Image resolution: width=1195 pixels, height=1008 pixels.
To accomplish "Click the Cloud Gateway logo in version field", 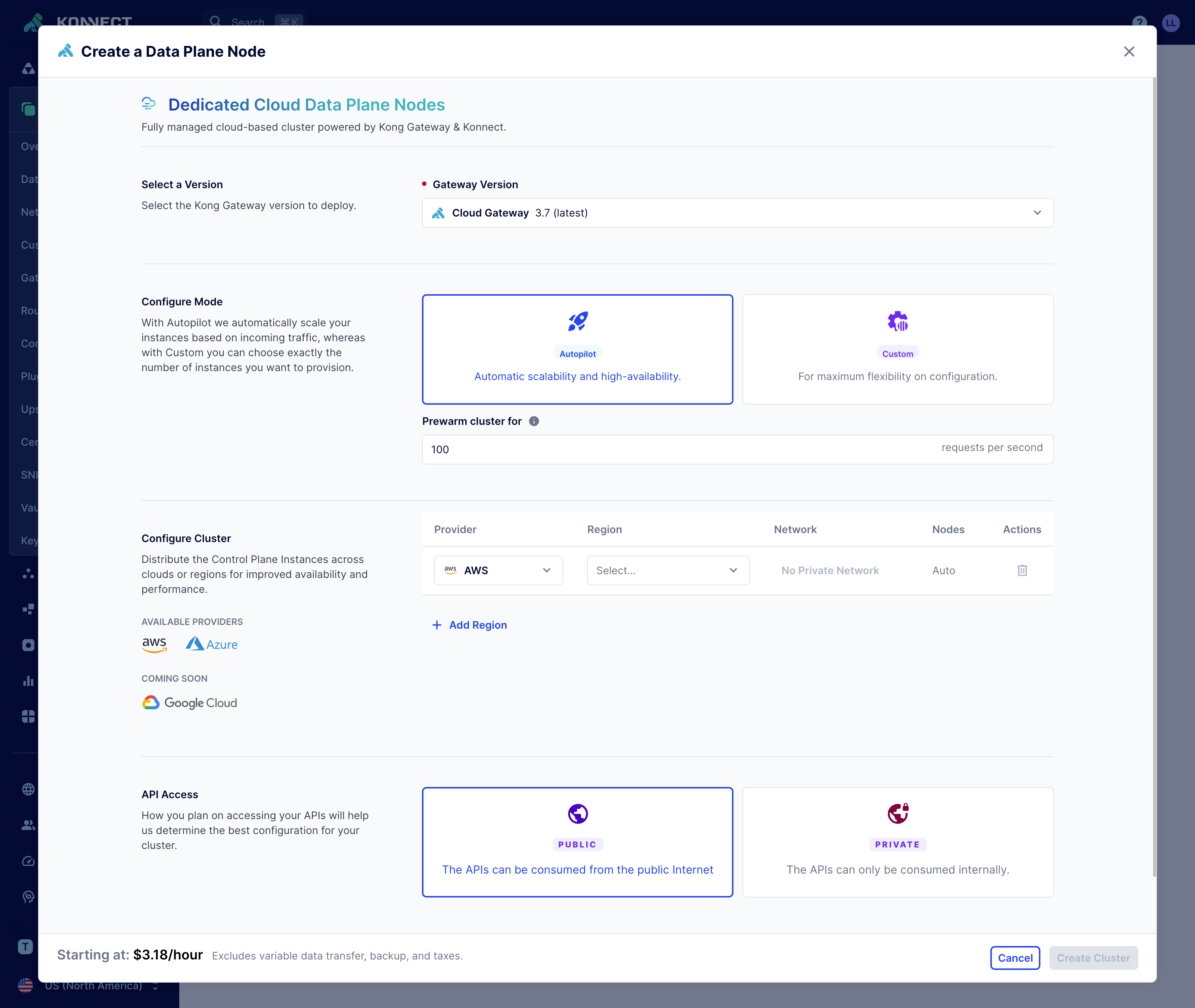I will point(438,212).
